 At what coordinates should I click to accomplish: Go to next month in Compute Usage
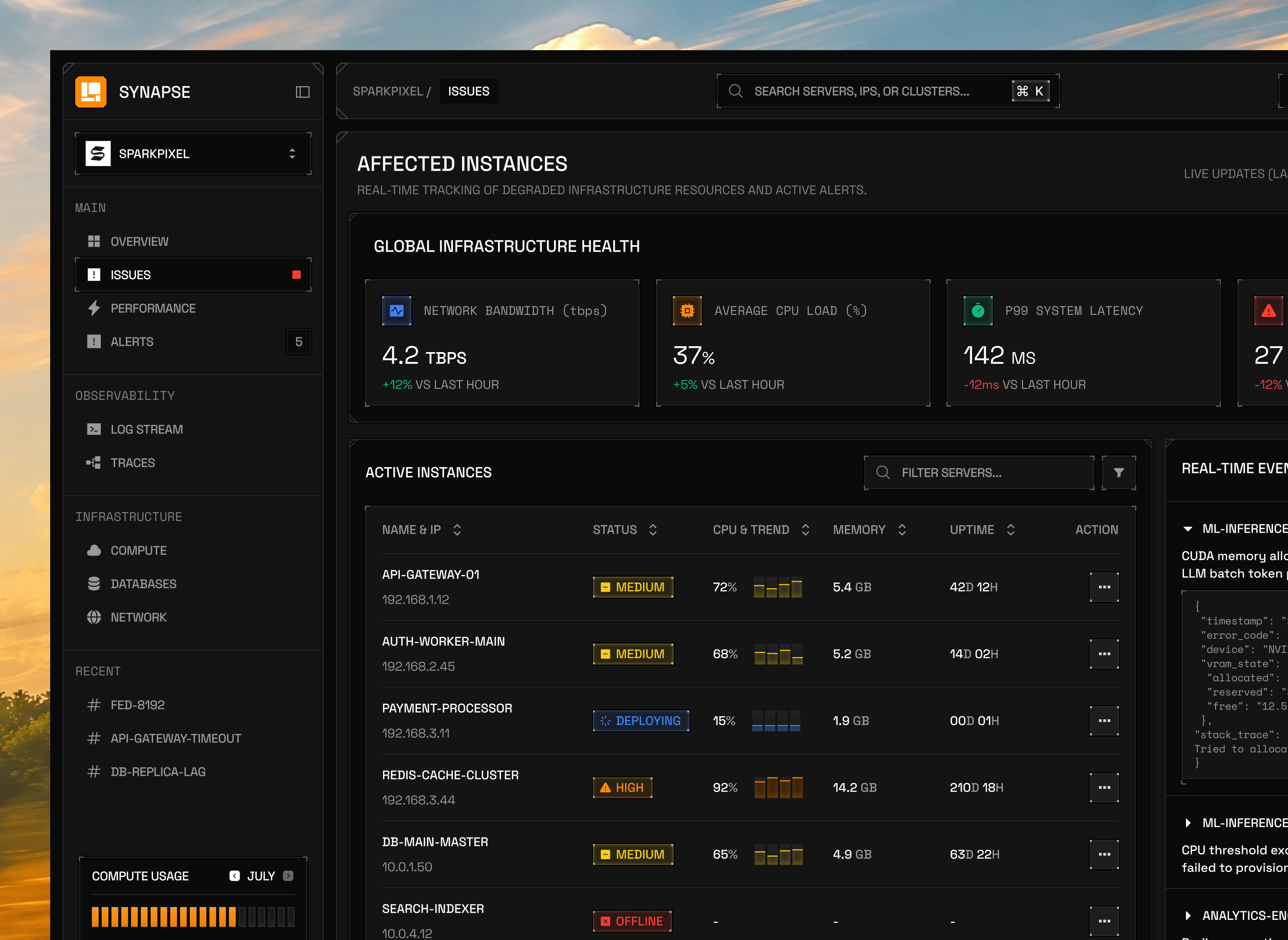pos(289,876)
